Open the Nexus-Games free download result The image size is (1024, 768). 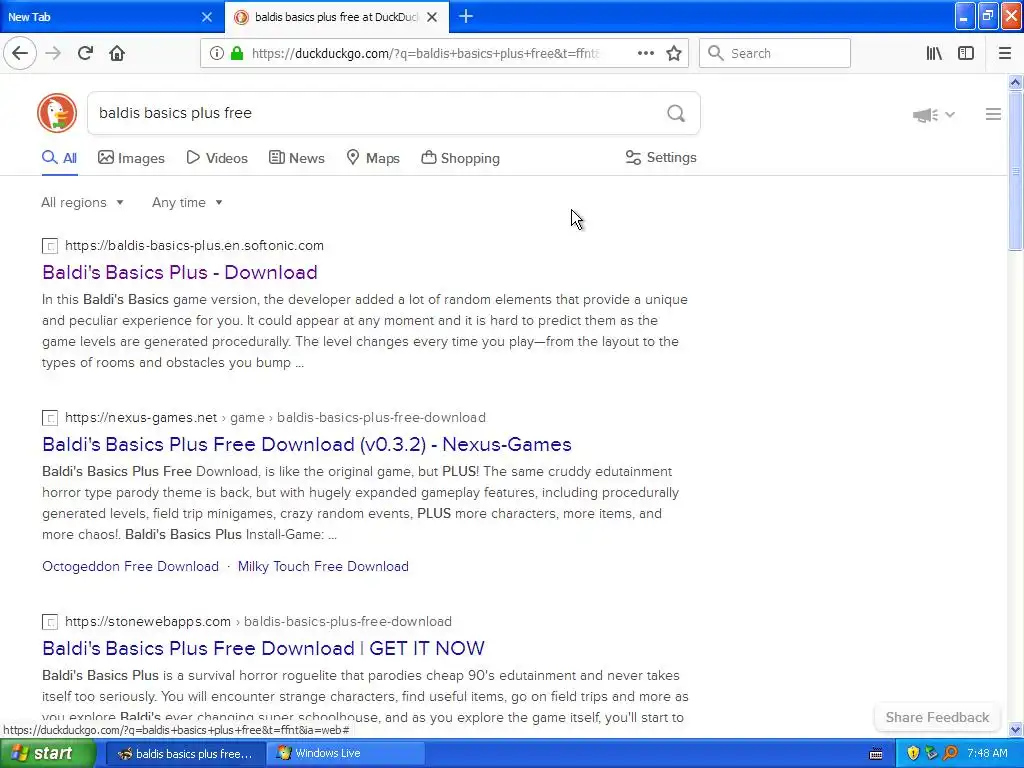[307, 444]
